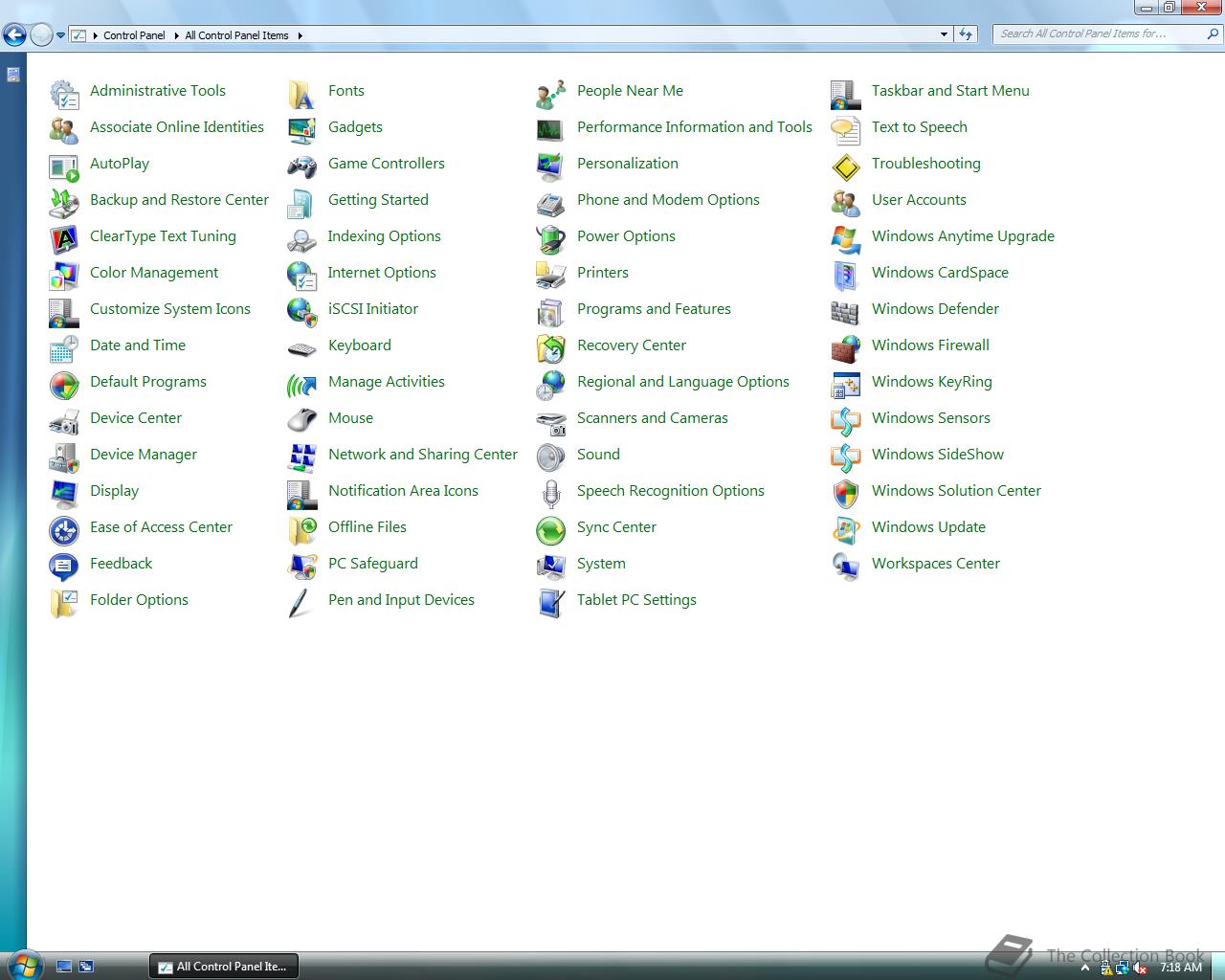Screen dimensions: 1225x980
Task: Open the Windows Firewall brick wall icon
Action: (x=845, y=348)
